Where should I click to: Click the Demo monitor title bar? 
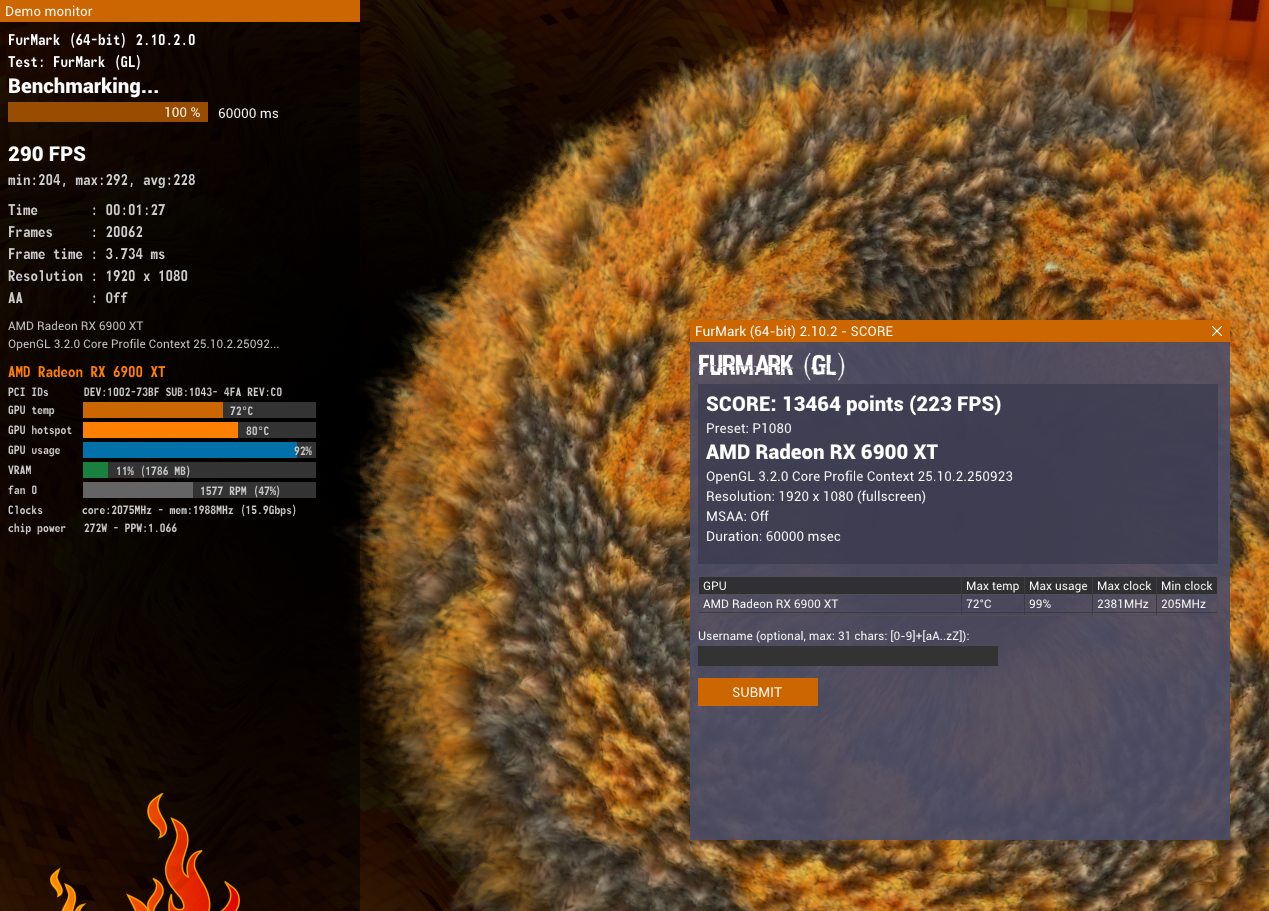(180, 11)
